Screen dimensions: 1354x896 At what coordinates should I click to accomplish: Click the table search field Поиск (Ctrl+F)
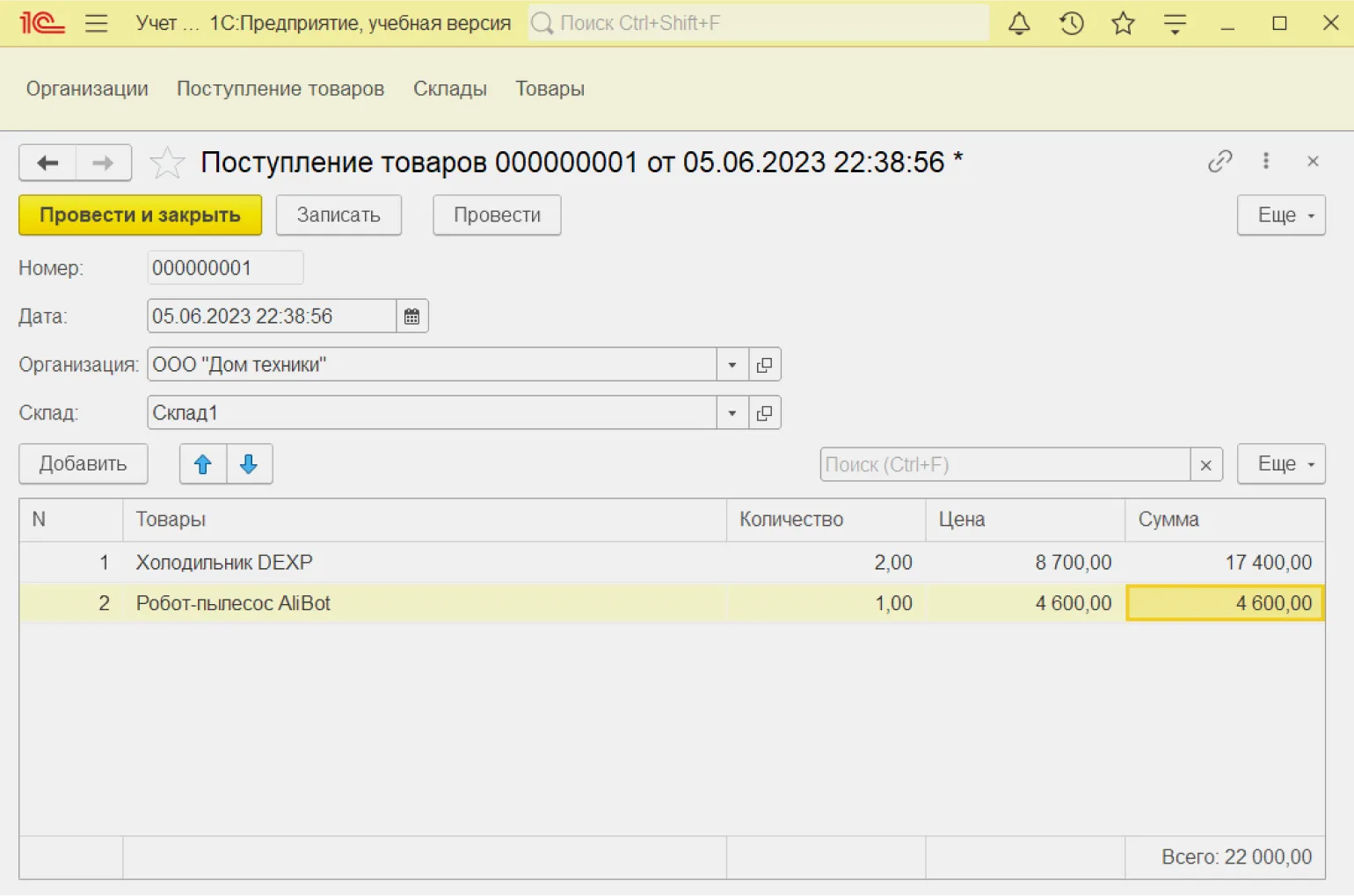tap(1004, 464)
